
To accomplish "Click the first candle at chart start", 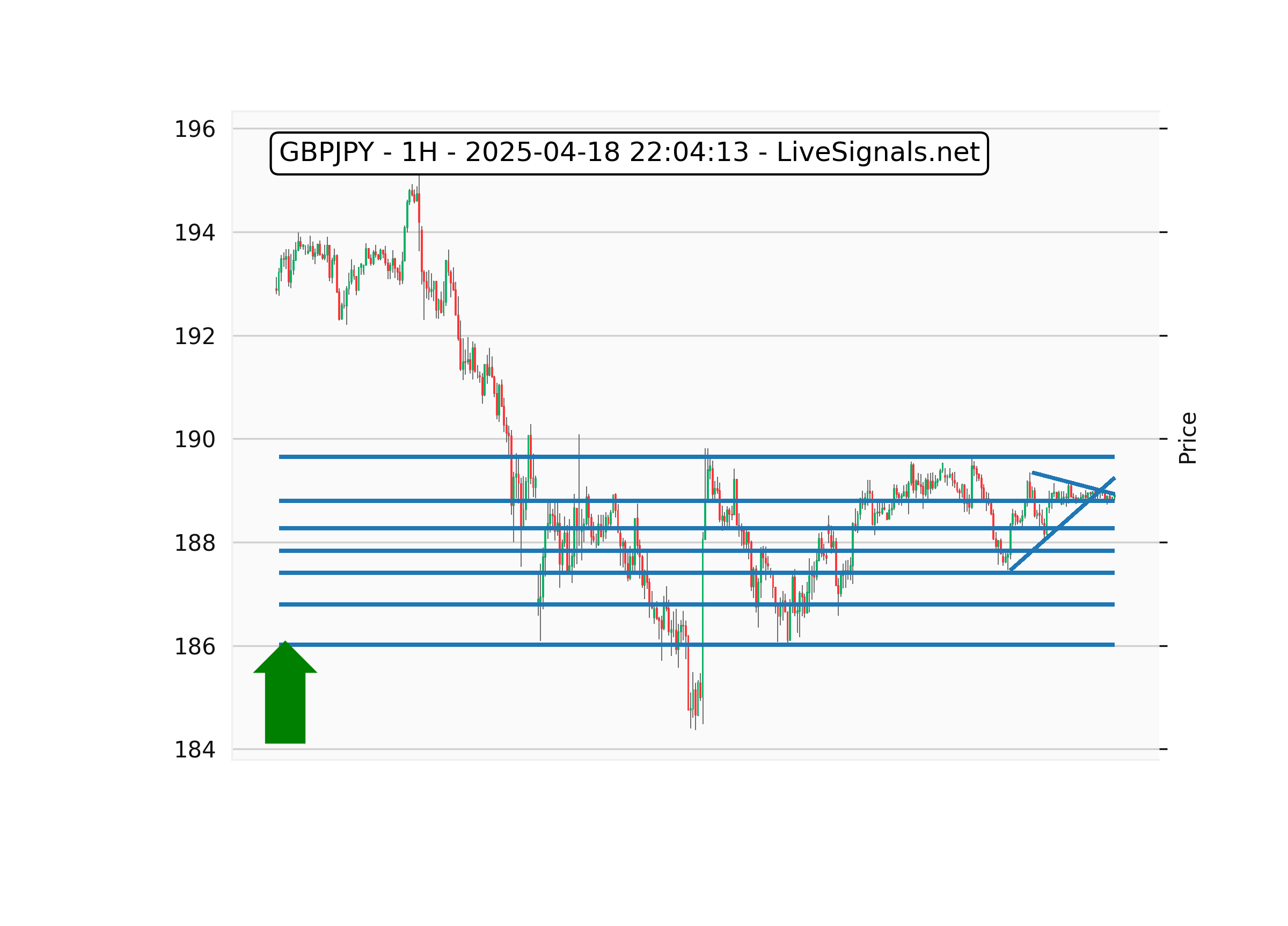I will tap(276, 290).
